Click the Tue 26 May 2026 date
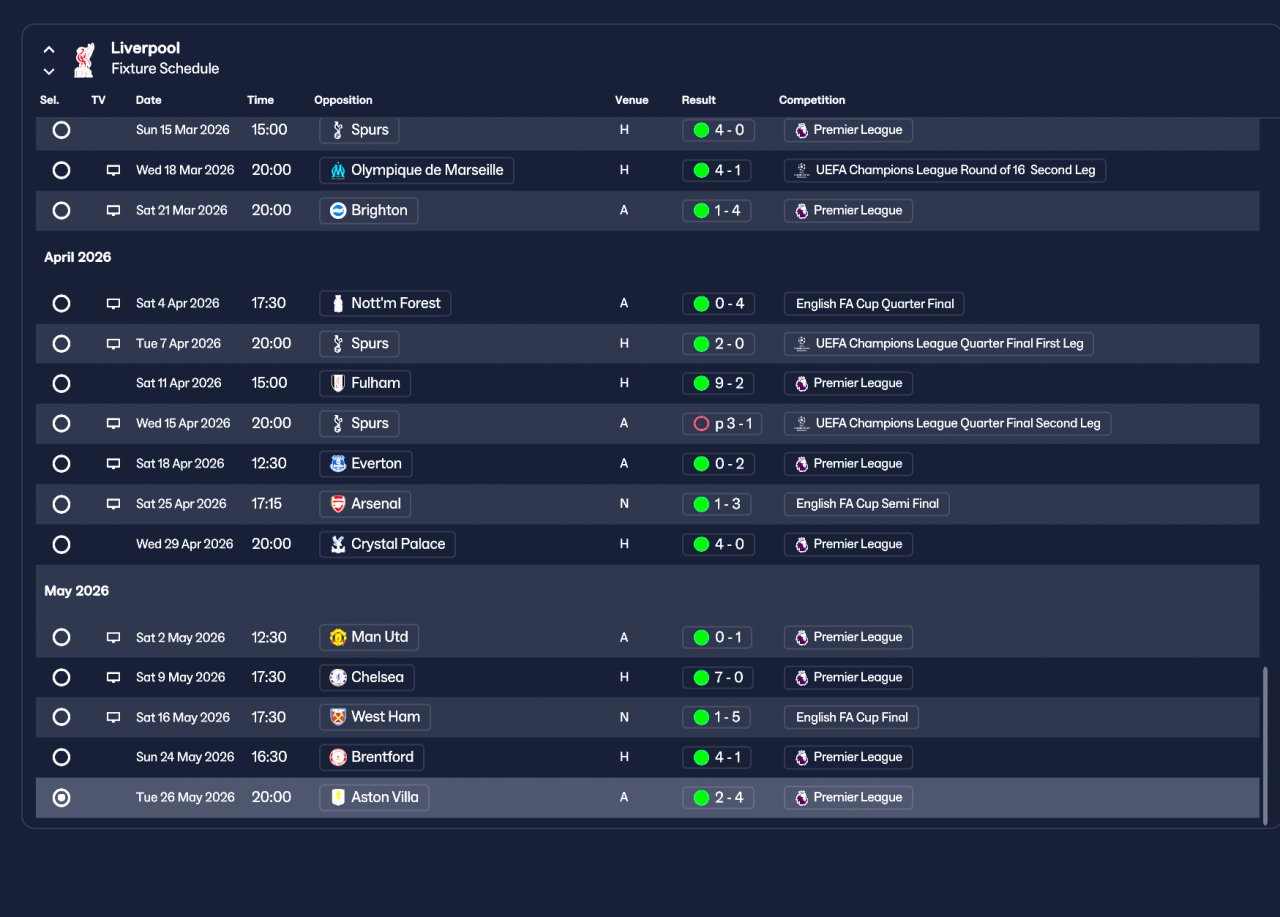1280x917 pixels. [185, 797]
